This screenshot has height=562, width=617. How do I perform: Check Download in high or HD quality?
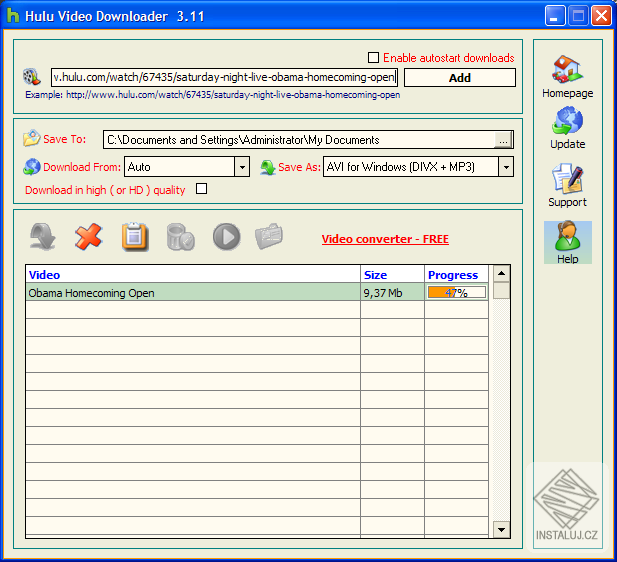201,189
